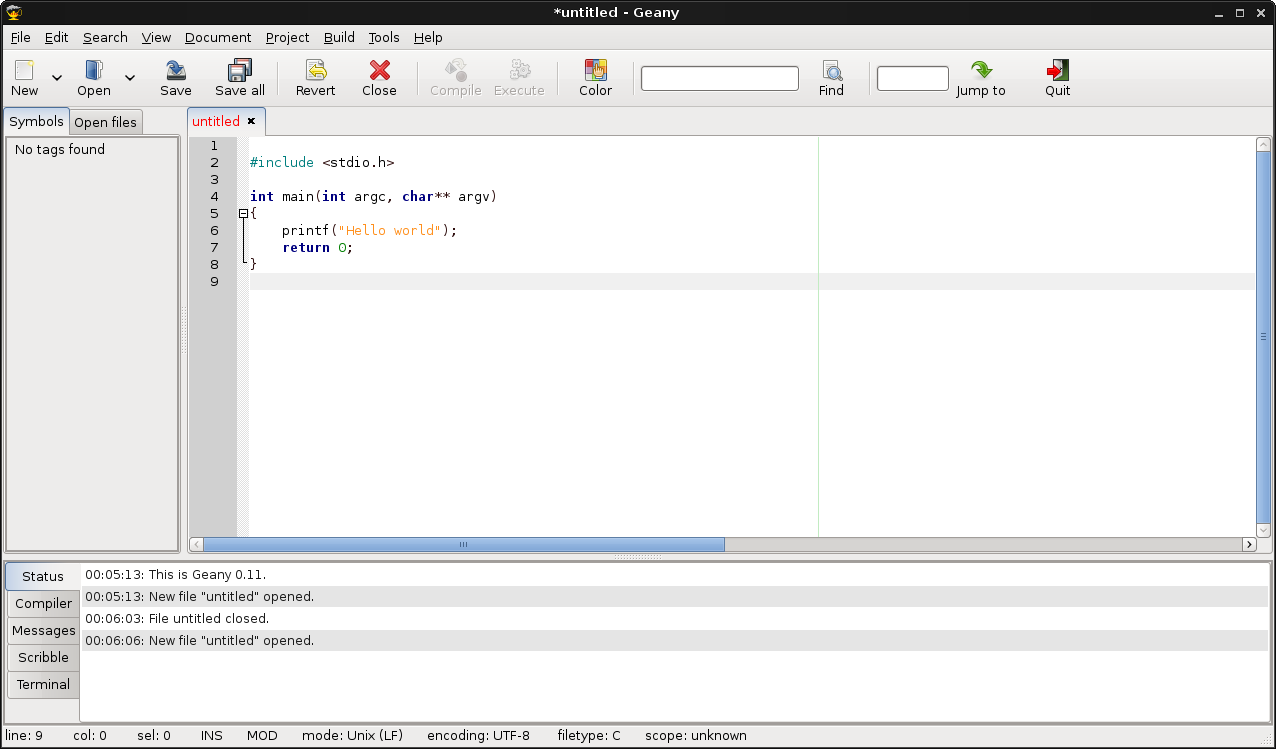Viewport: 1276px width, 749px height.
Task: Close the untitled document tab
Action: pos(251,121)
